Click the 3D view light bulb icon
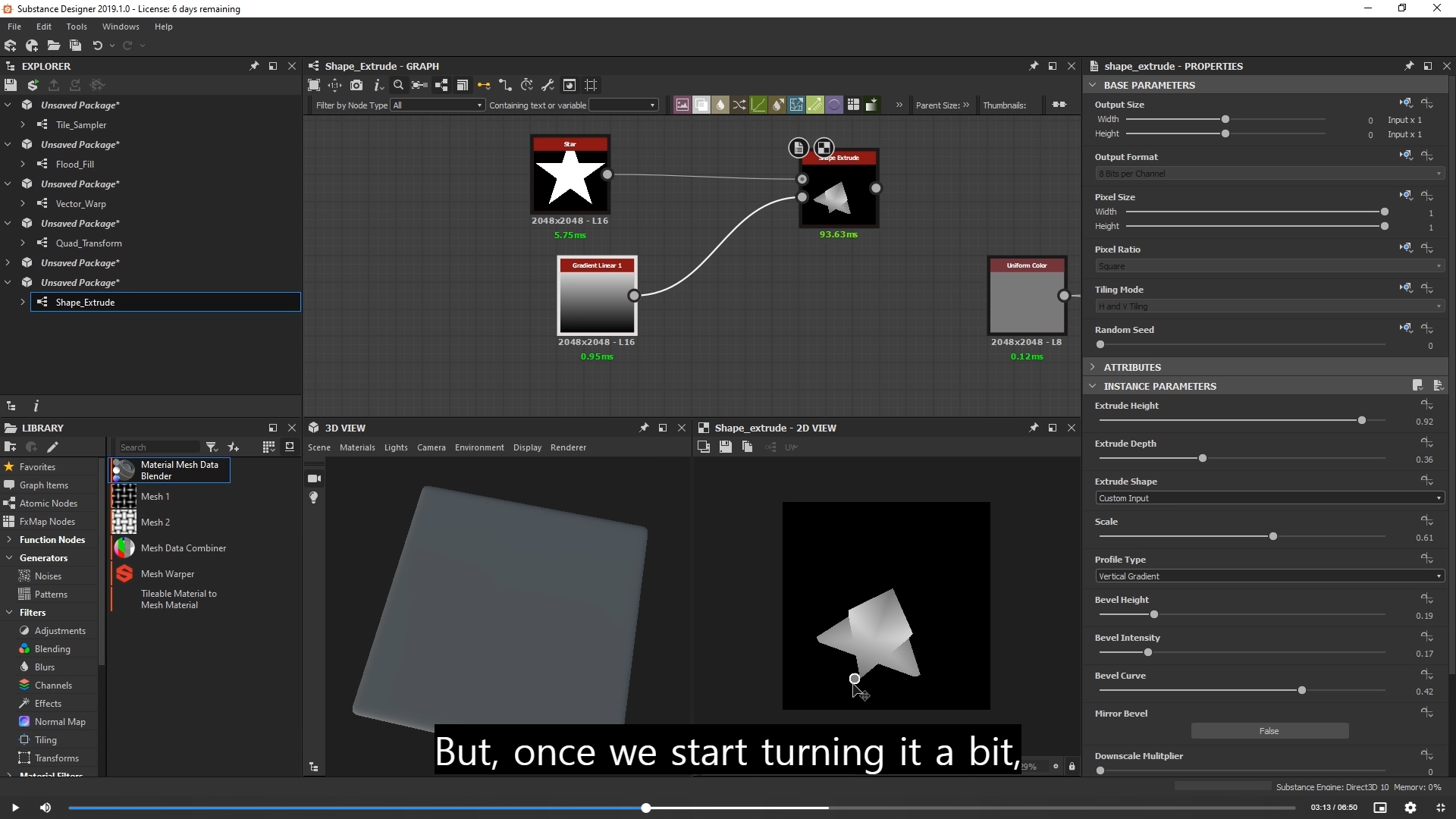This screenshot has height=819, width=1456. coord(314,497)
